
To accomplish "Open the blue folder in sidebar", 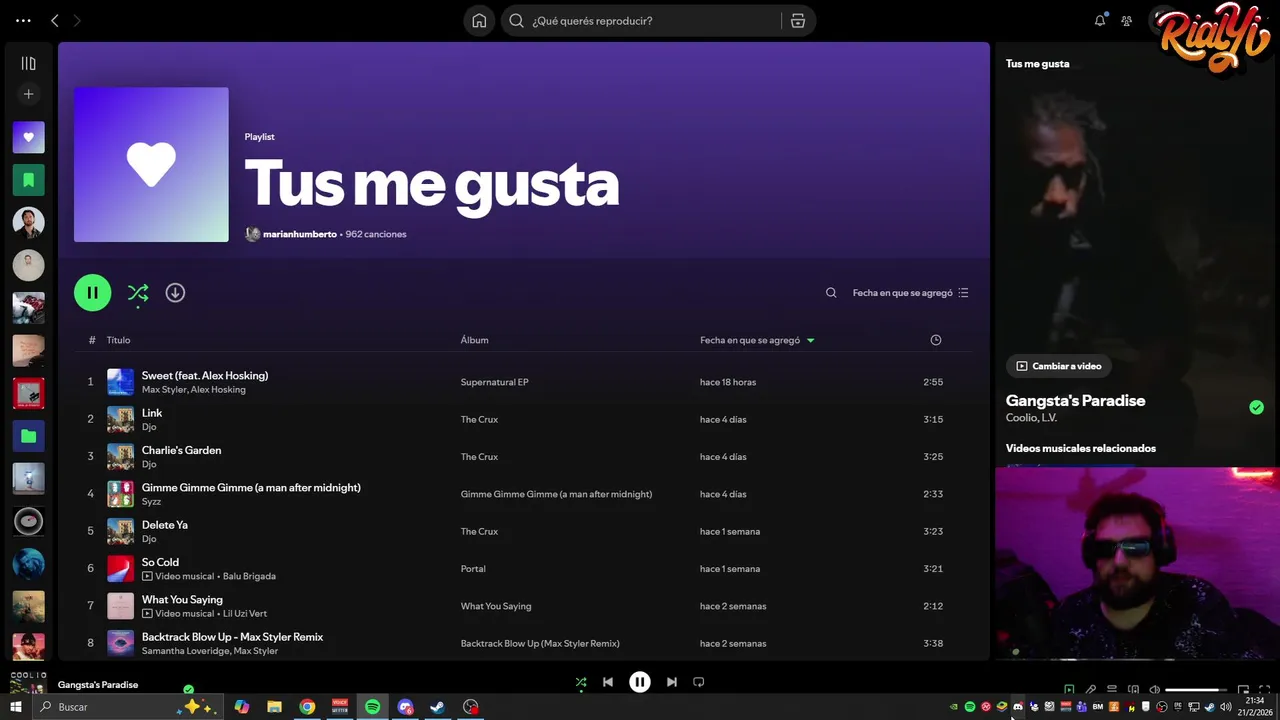I will click(28, 436).
